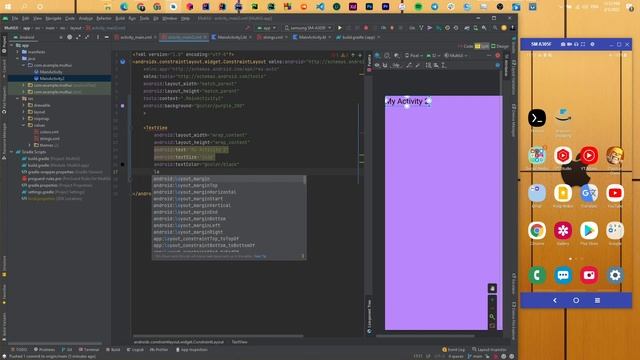
Task: Select colors.xml in the values folder
Action: pyautogui.click(x=49, y=132)
